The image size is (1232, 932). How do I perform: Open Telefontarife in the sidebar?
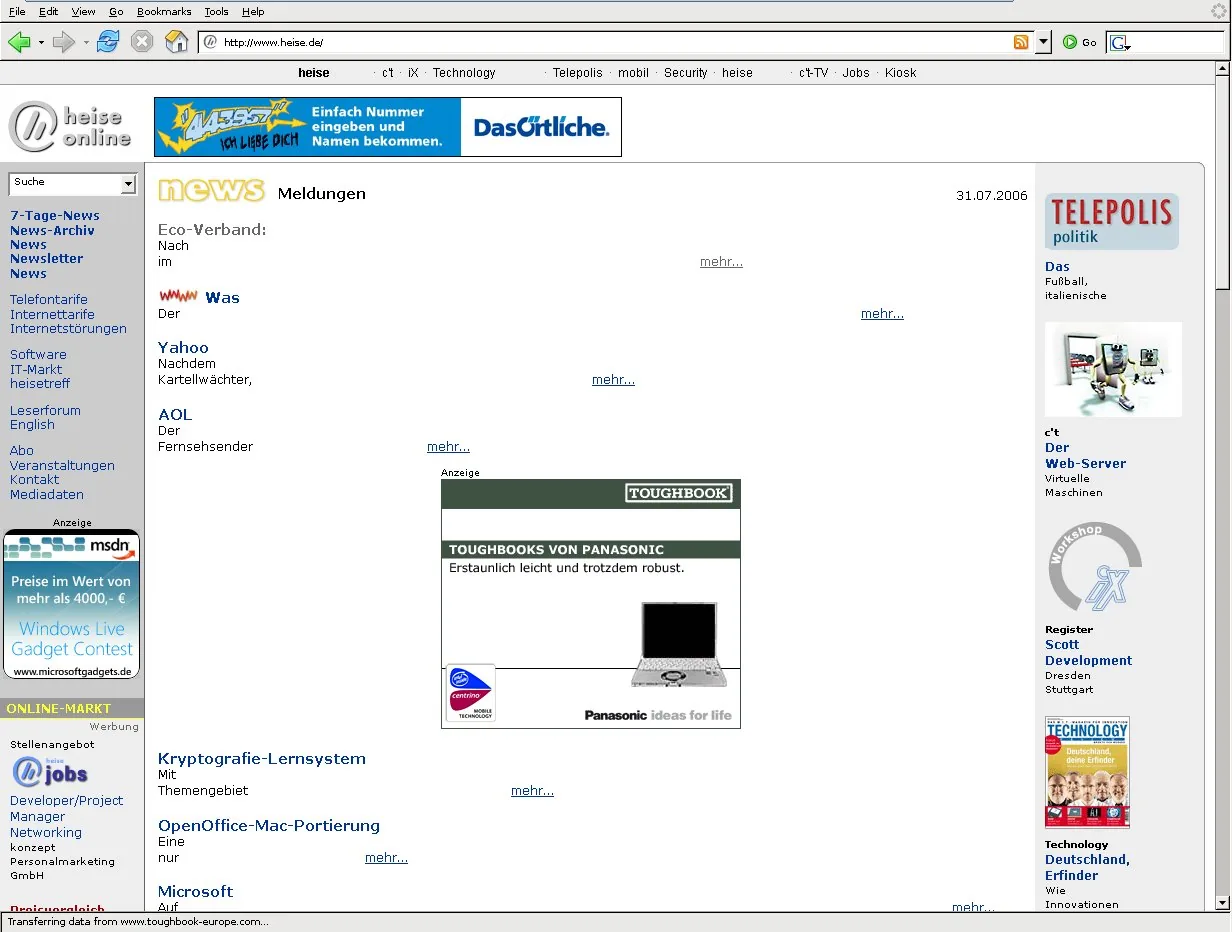49,300
